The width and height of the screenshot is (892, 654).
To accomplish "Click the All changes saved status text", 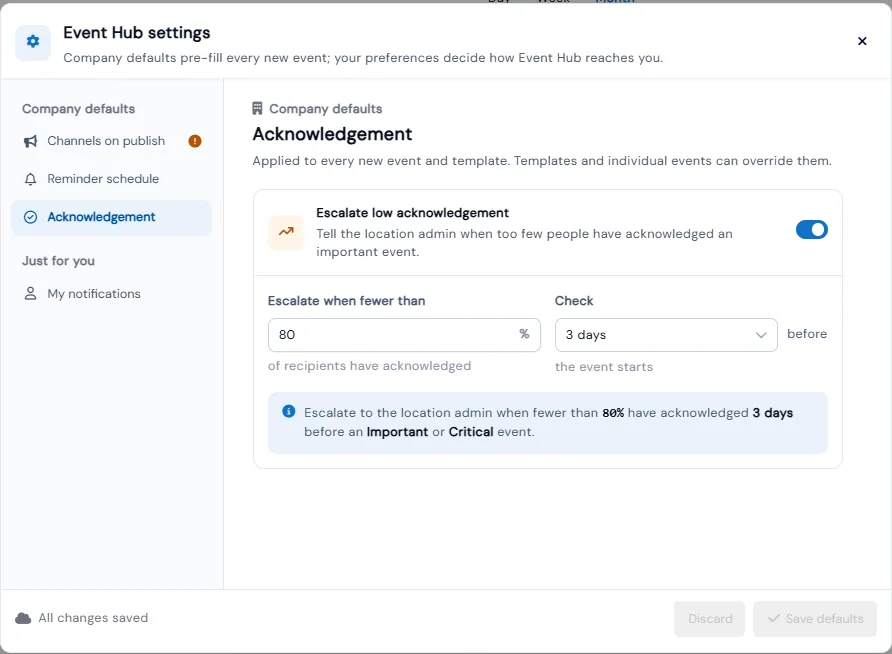I will (x=93, y=618).
